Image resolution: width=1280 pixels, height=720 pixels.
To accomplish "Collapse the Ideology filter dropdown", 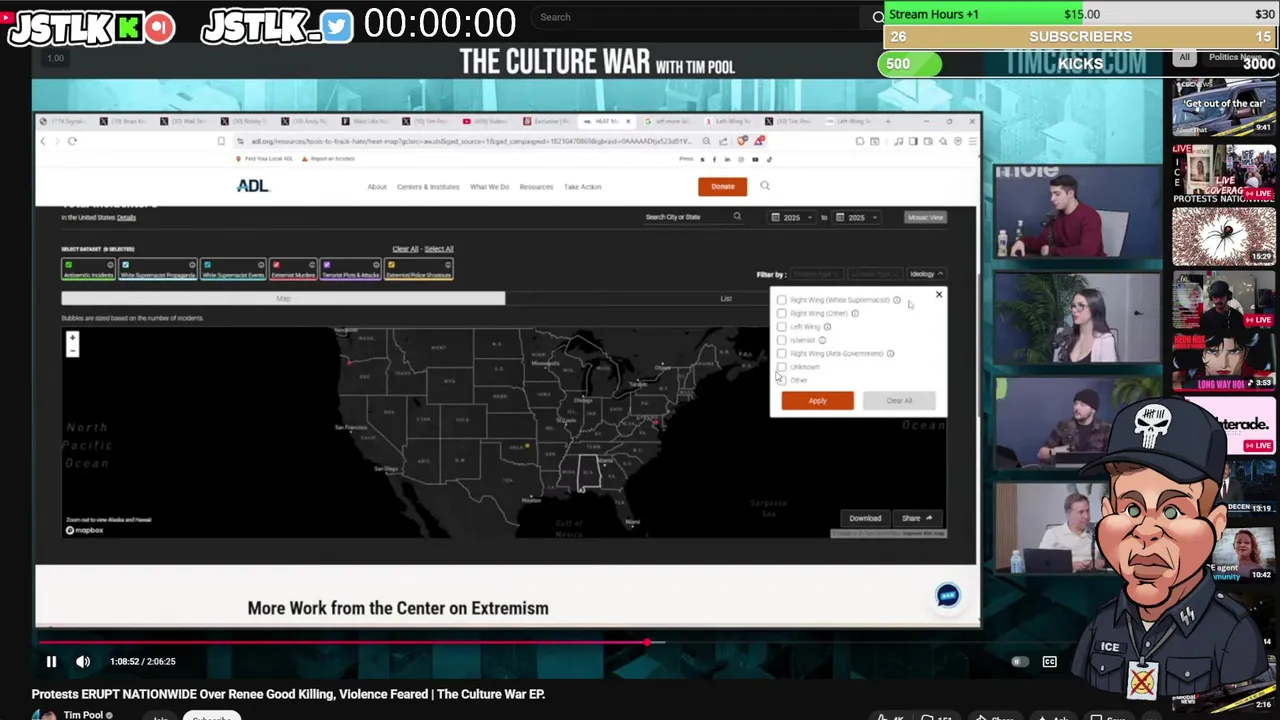I will click(925, 274).
